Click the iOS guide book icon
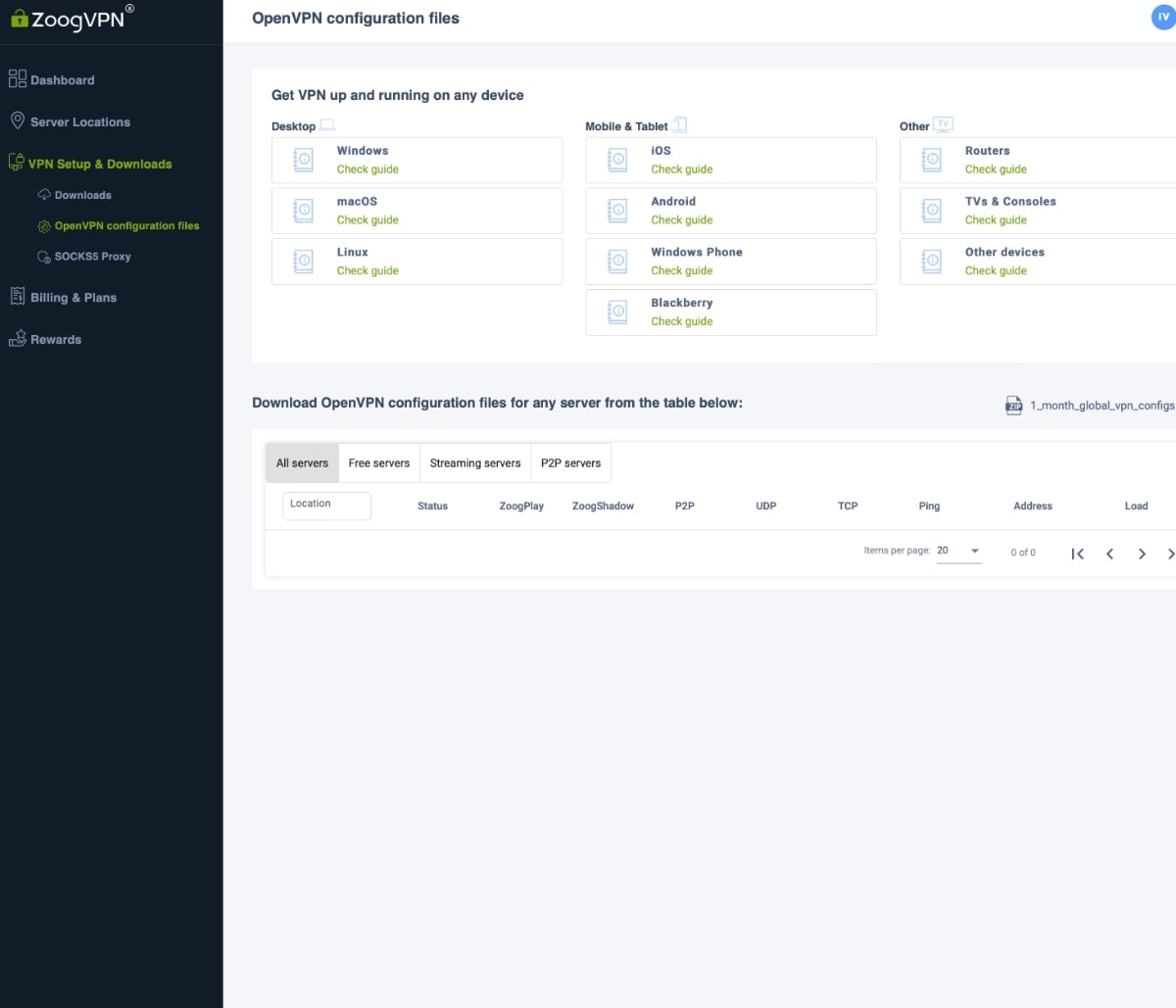This screenshot has height=1008, width=1176. pos(617,159)
